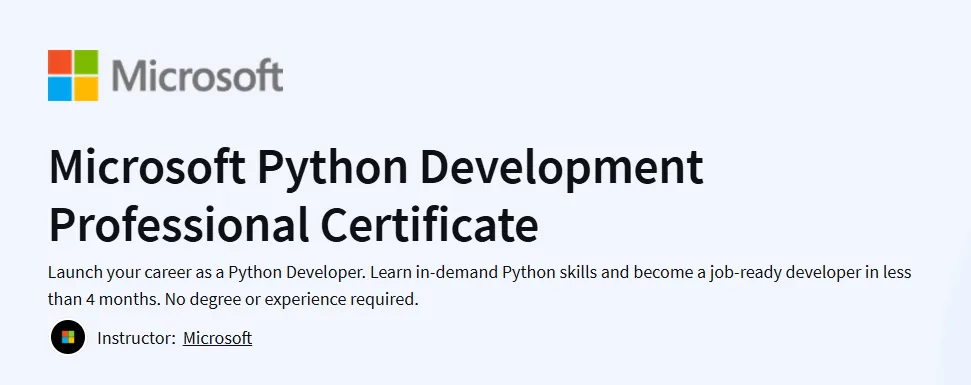The image size is (971, 385).
Task: Click the 'Instructor:' label
Action: pyautogui.click(x=136, y=338)
